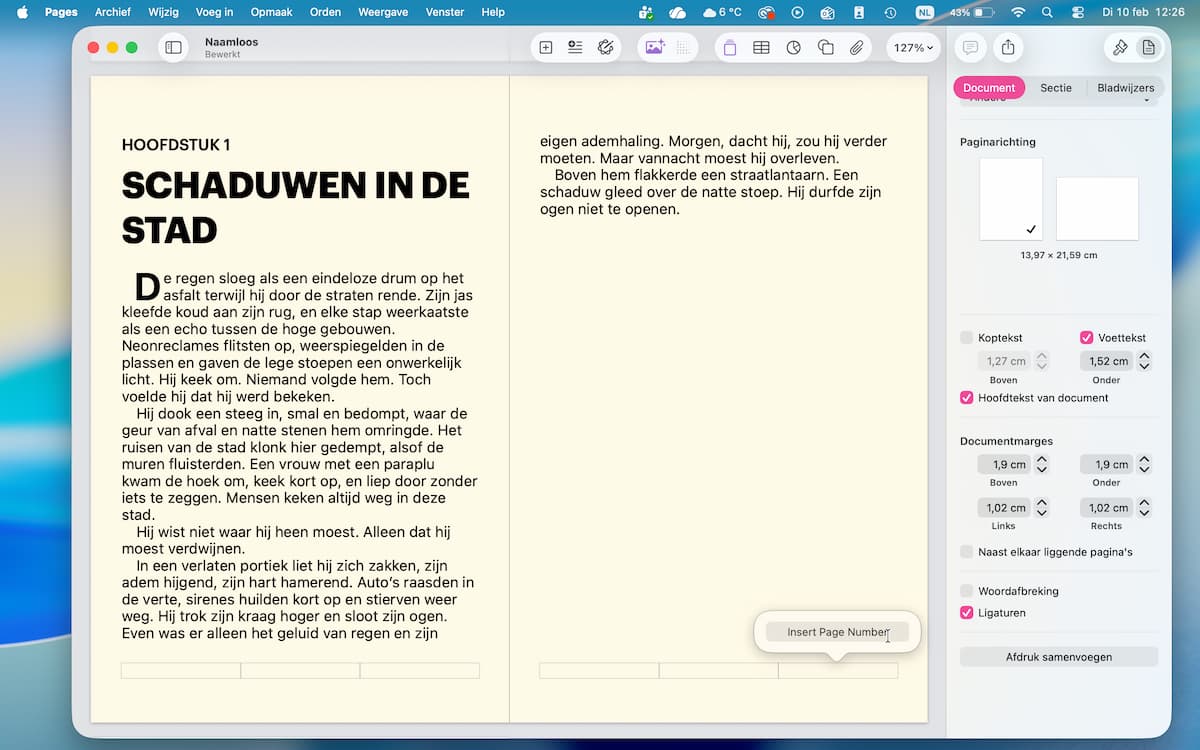Click the Insert Page Number button
1200x750 pixels.
837,632
